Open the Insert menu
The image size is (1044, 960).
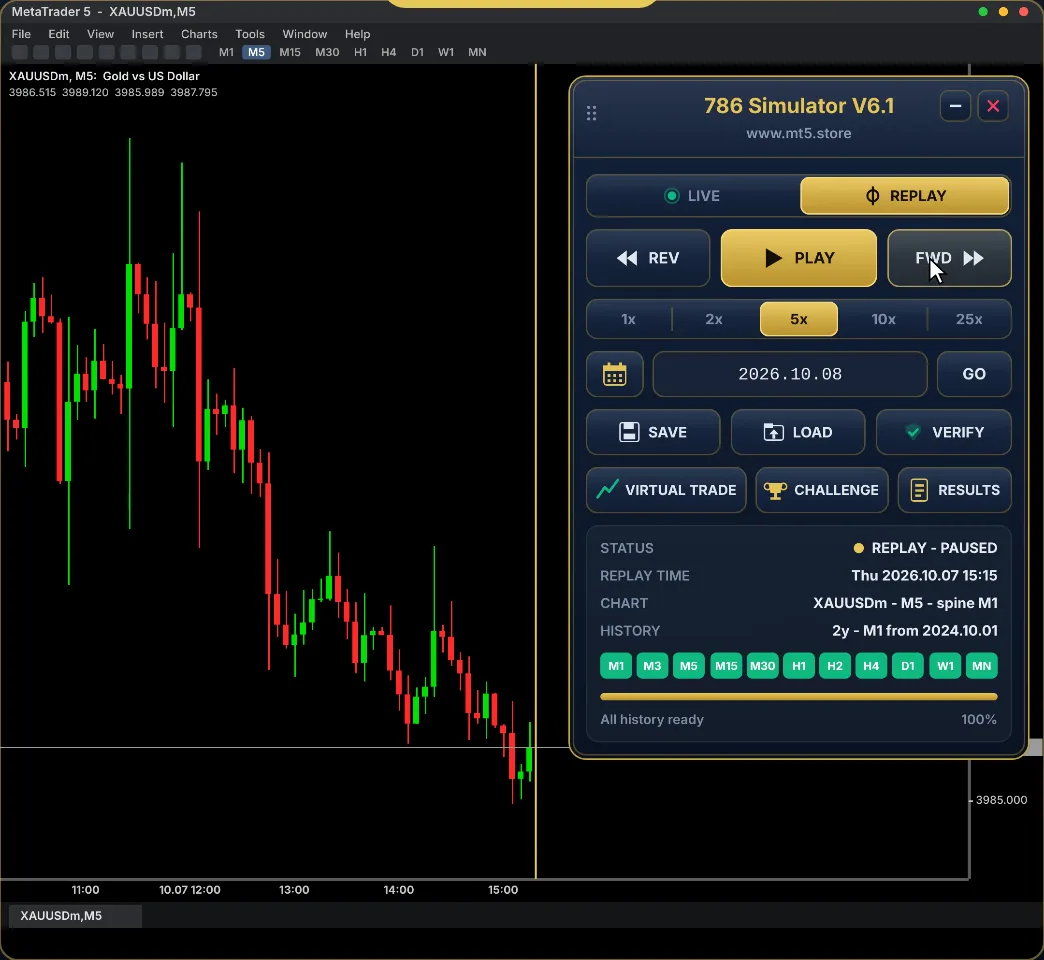point(147,34)
